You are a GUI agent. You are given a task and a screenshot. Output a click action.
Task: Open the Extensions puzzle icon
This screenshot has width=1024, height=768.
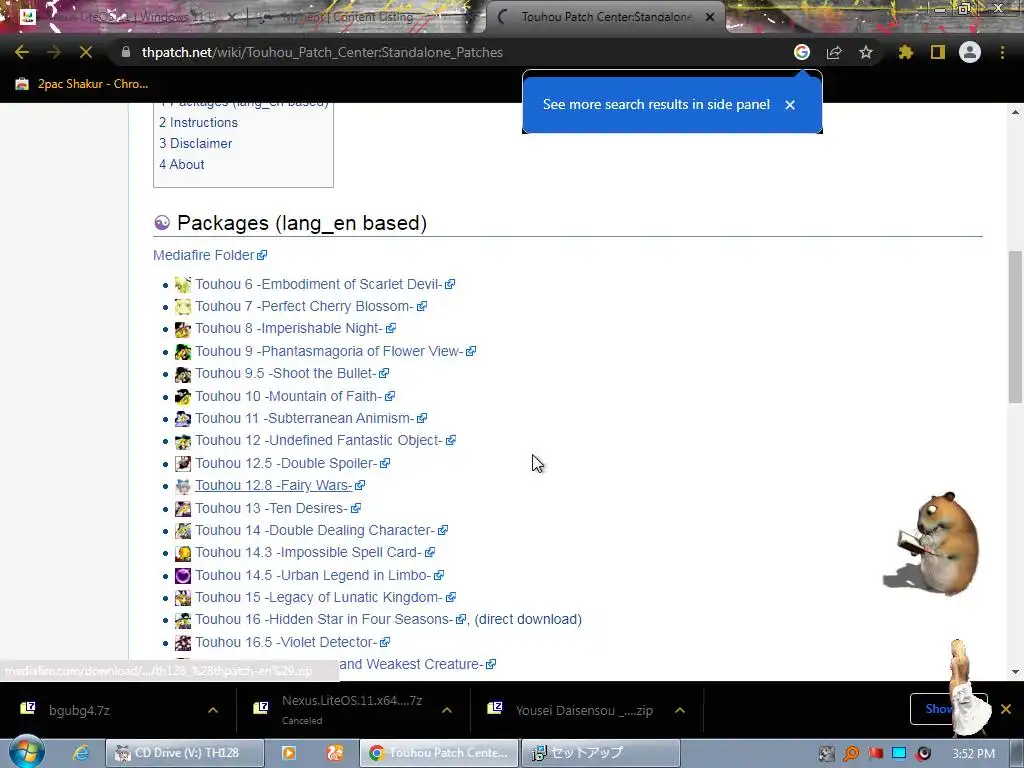pos(906,52)
